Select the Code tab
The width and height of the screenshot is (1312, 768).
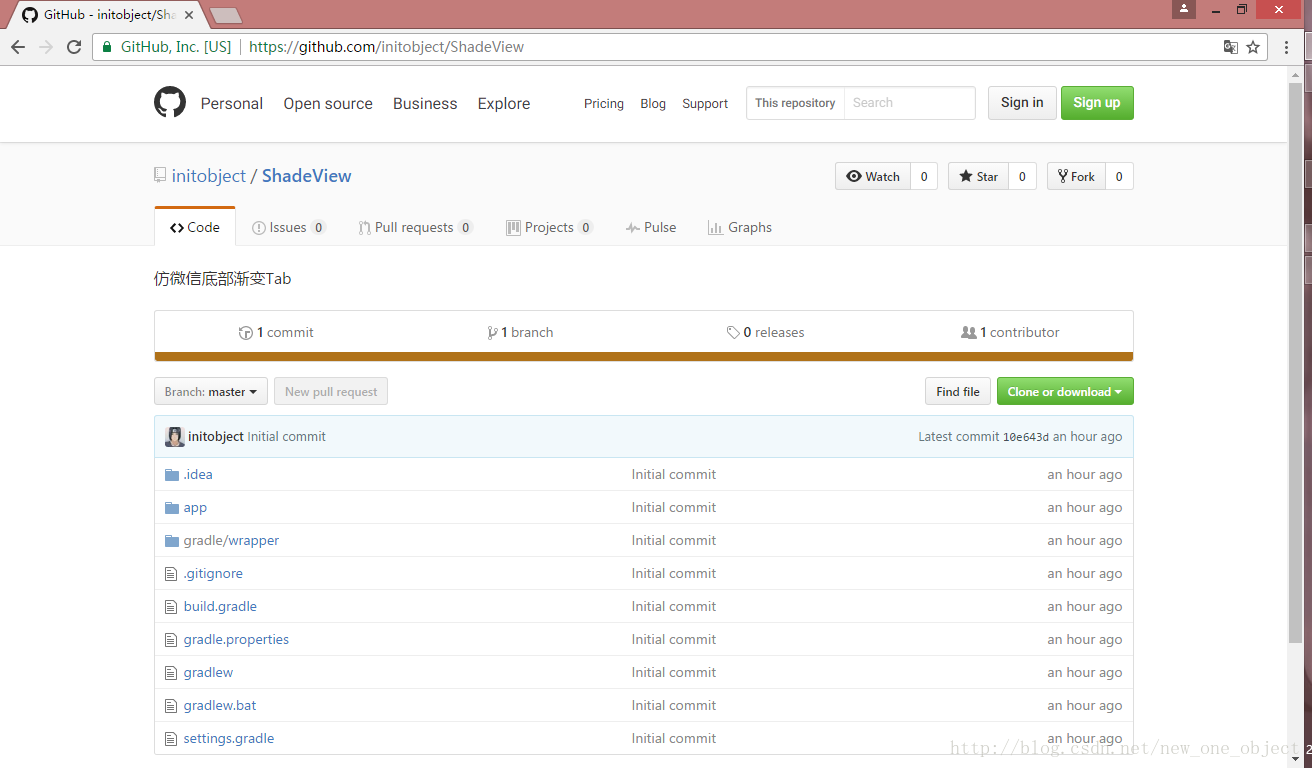click(x=195, y=227)
